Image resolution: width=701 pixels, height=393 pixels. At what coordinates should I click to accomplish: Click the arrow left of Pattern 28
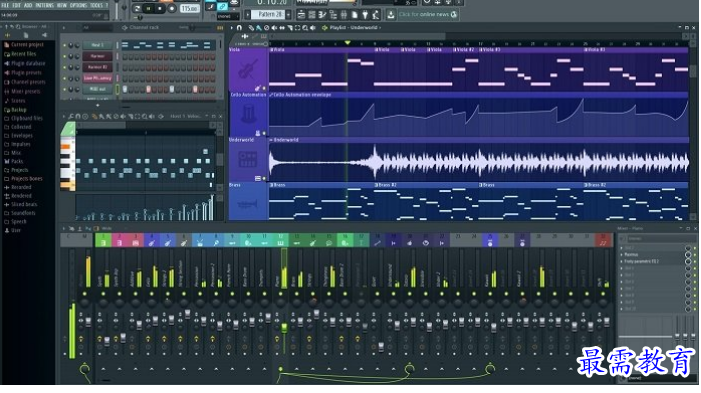coord(248,15)
